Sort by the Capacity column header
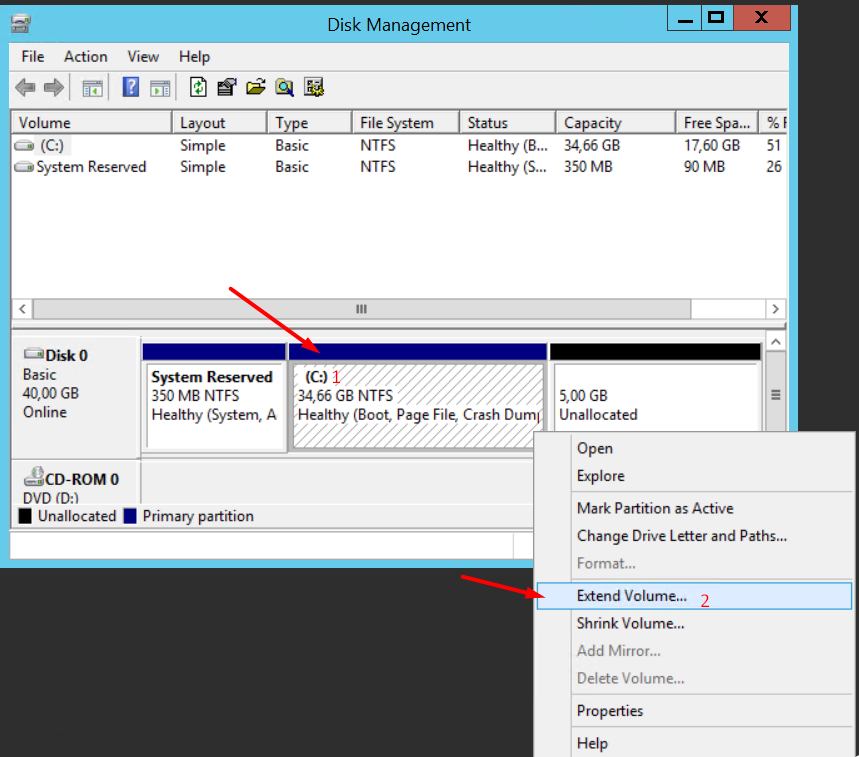 tap(616, 123)
